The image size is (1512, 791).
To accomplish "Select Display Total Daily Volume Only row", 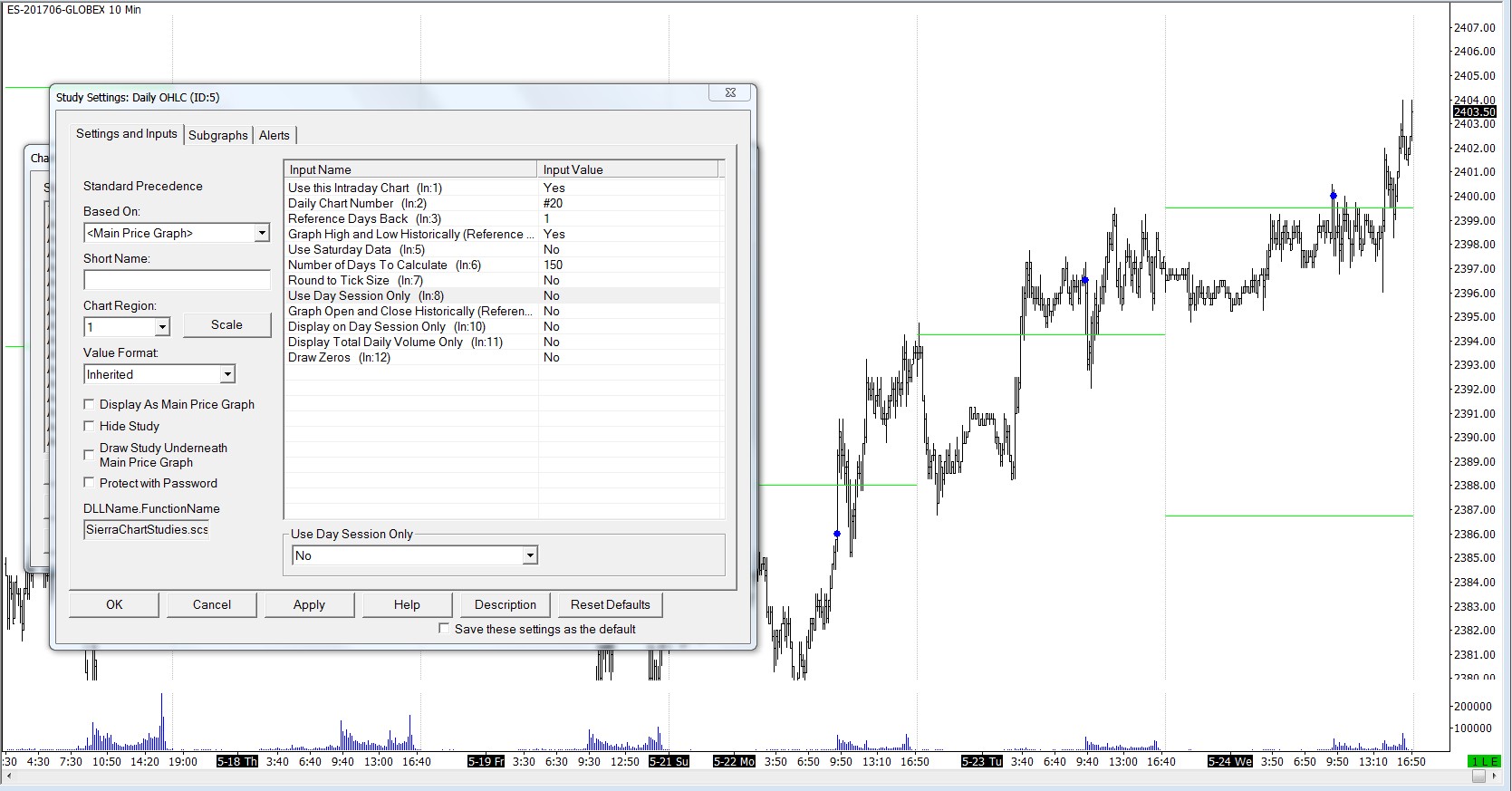I will point(504,342).
